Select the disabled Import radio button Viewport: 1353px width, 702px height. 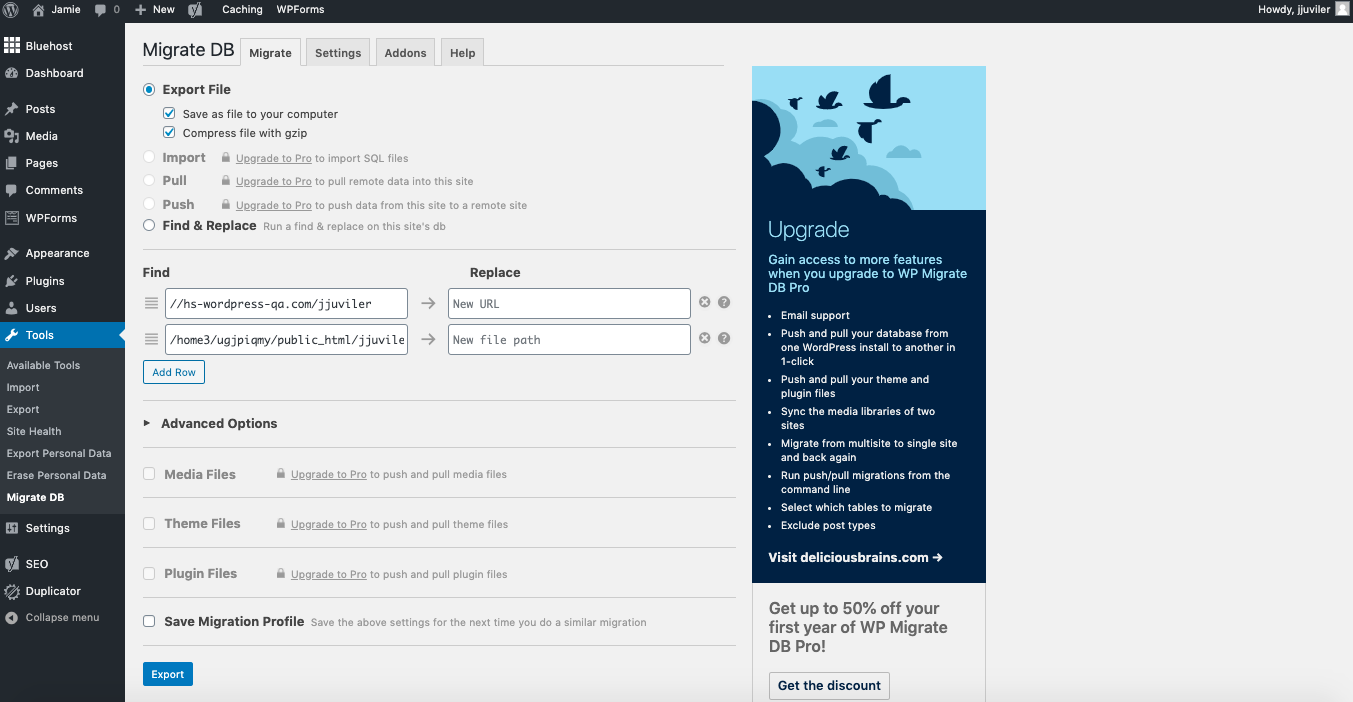point(149,157)
